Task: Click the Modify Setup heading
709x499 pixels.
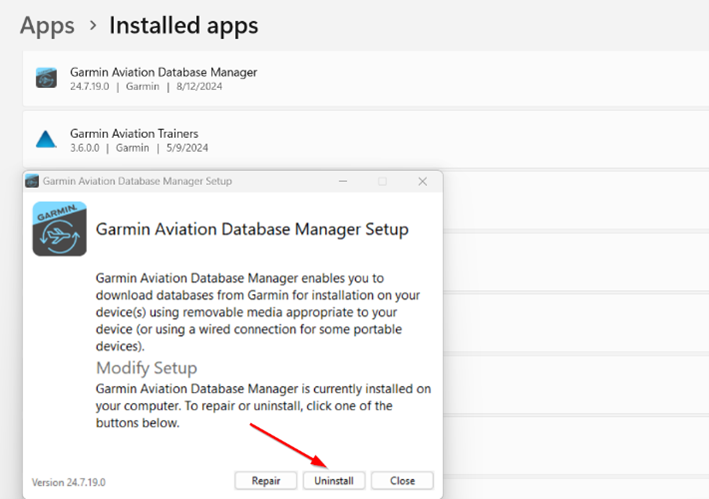Action: 147,368
